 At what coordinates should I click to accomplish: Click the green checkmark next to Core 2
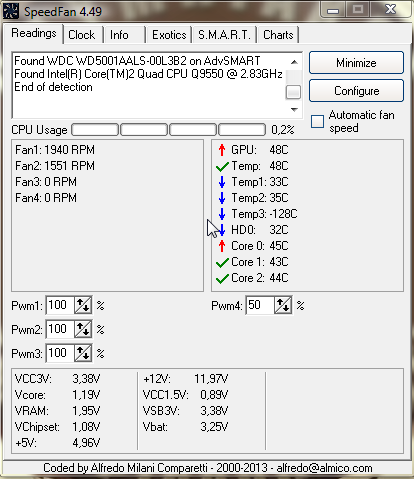(222, 278)
